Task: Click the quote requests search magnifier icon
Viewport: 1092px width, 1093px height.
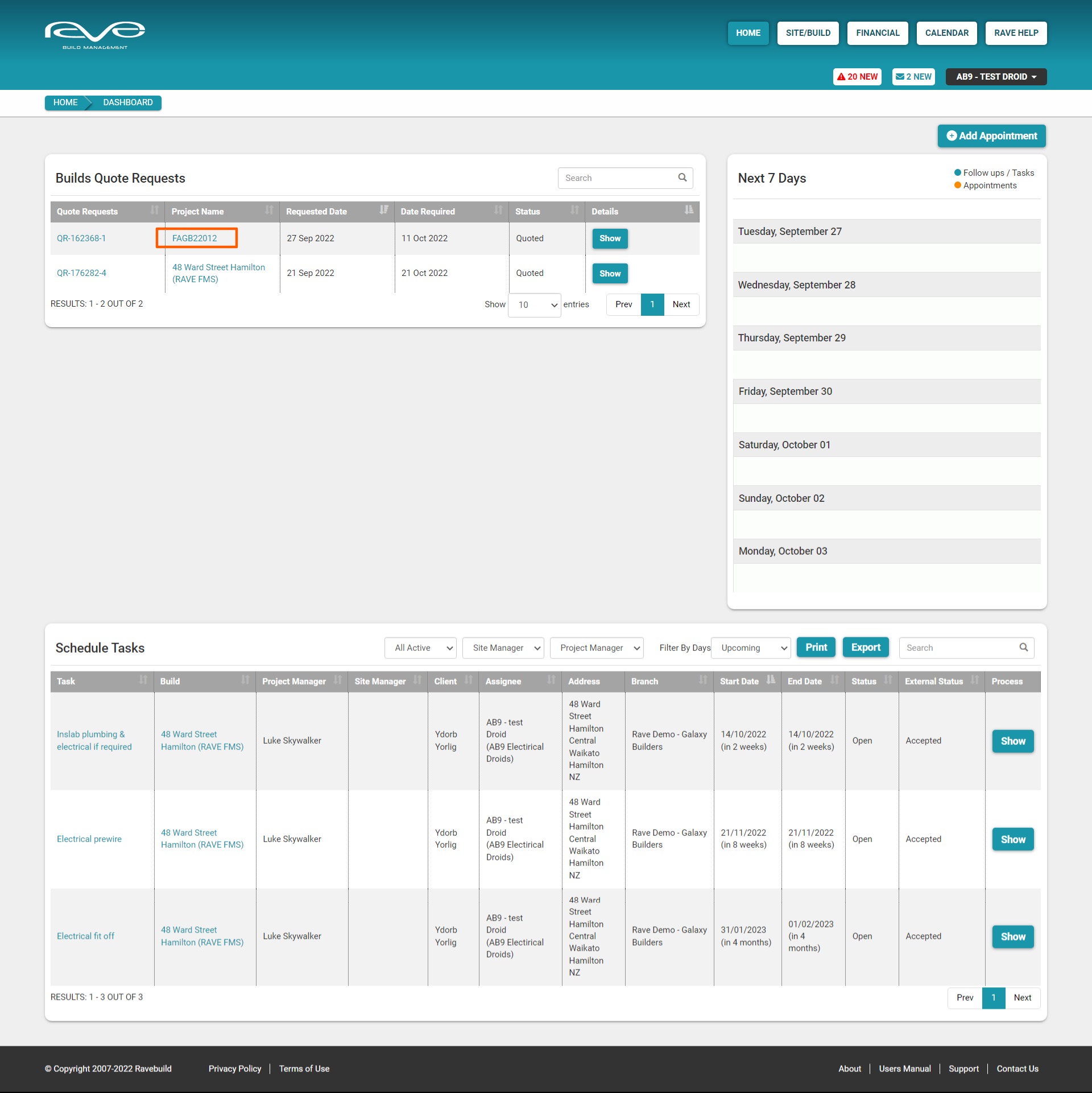Action: [682, 178]
